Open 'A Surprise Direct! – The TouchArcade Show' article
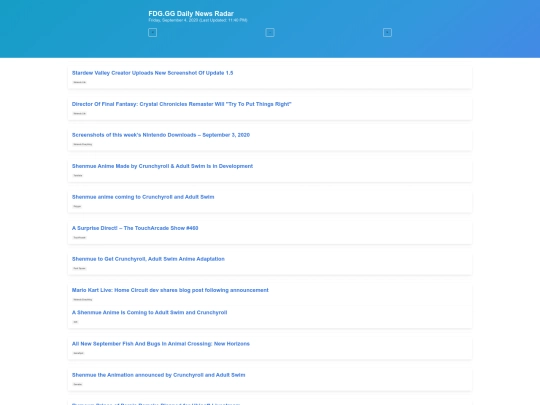Image resolution: width=540 pixels, height=405 pixels. click(135, 228)
